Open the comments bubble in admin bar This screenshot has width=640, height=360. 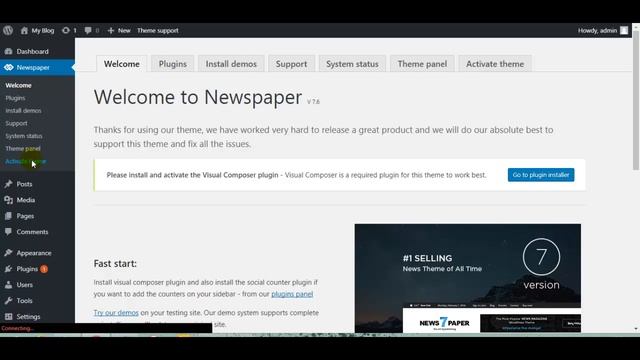(x=88, y=30)
